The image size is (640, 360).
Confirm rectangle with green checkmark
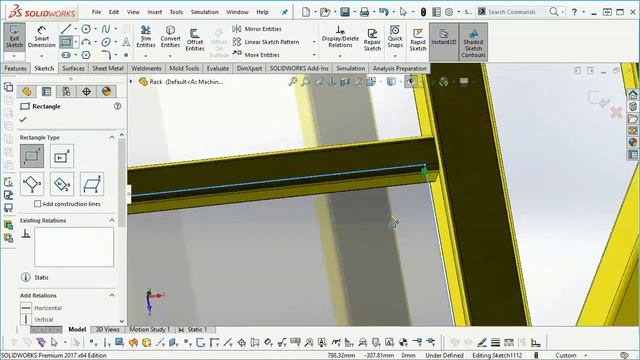pyautogui.click(x=23, y=120)
